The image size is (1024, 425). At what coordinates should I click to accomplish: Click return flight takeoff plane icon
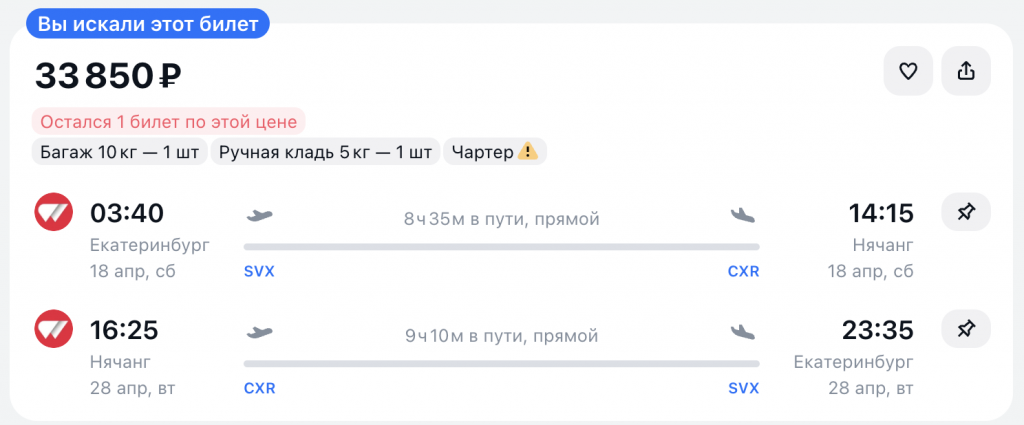(x=259, y=331)
